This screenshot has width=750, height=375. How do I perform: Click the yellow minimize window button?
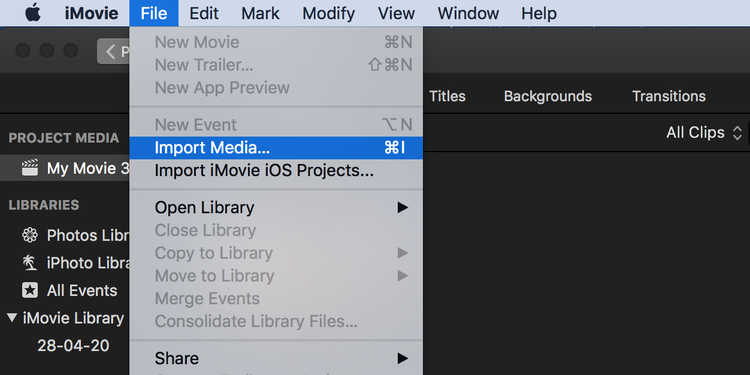pyautogui.click(x=46, y=50)
